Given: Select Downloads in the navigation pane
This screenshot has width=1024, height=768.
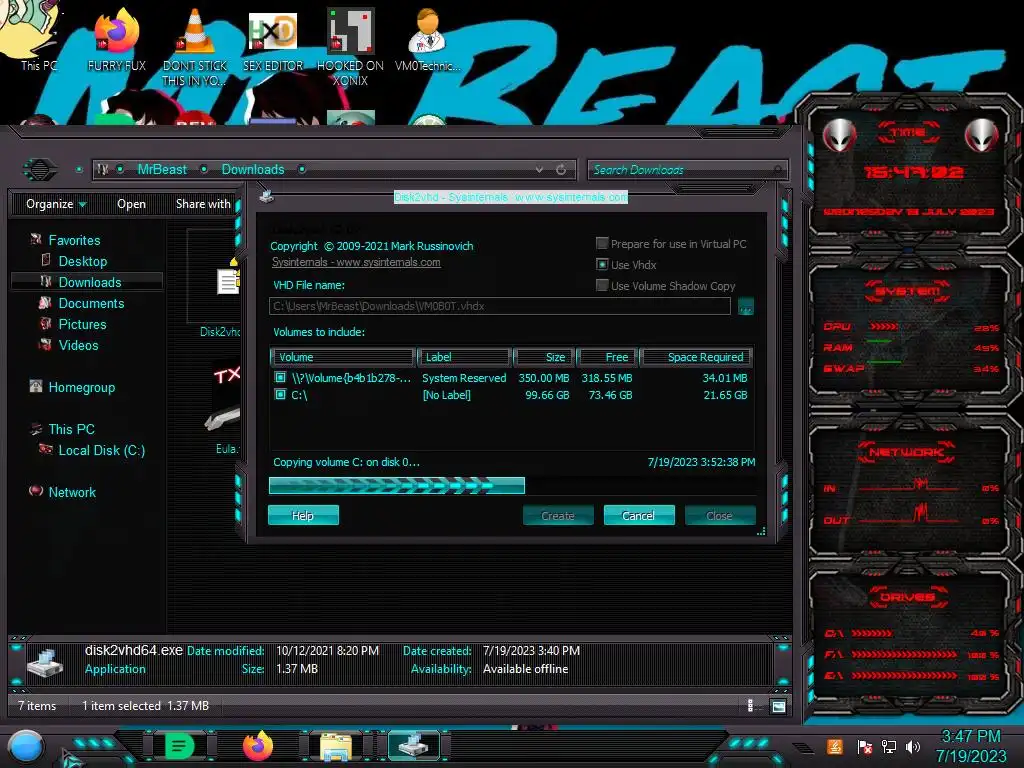Looking at the screenshot, I should coord(89,282).
